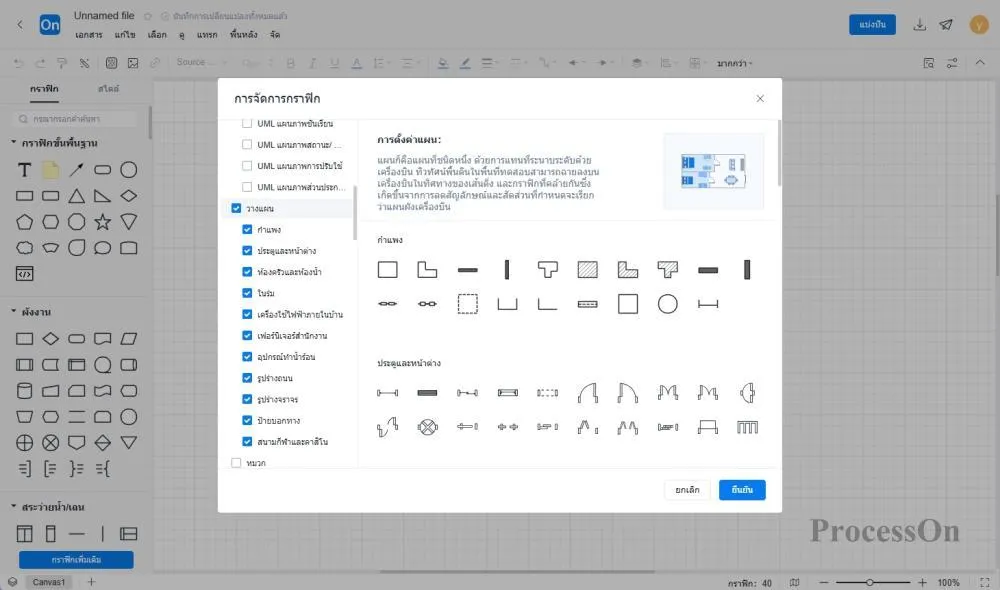This screenshot has width=1000, height=590.
Task: Uncheck the กำแพง checkbox
Action: click(x=247, y=229)
